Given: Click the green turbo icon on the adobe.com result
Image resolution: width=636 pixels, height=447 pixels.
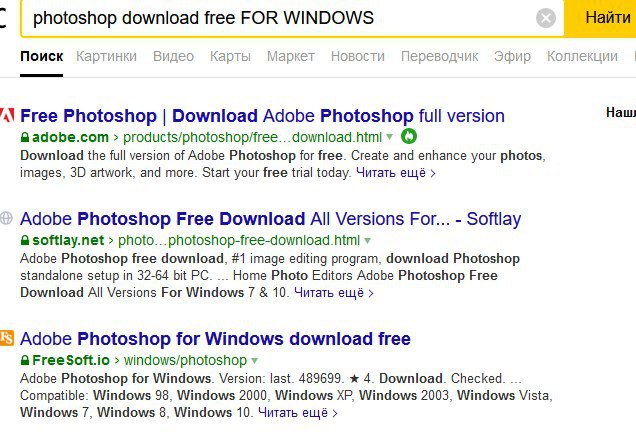Looking at the screenshot, I should 409,137.
